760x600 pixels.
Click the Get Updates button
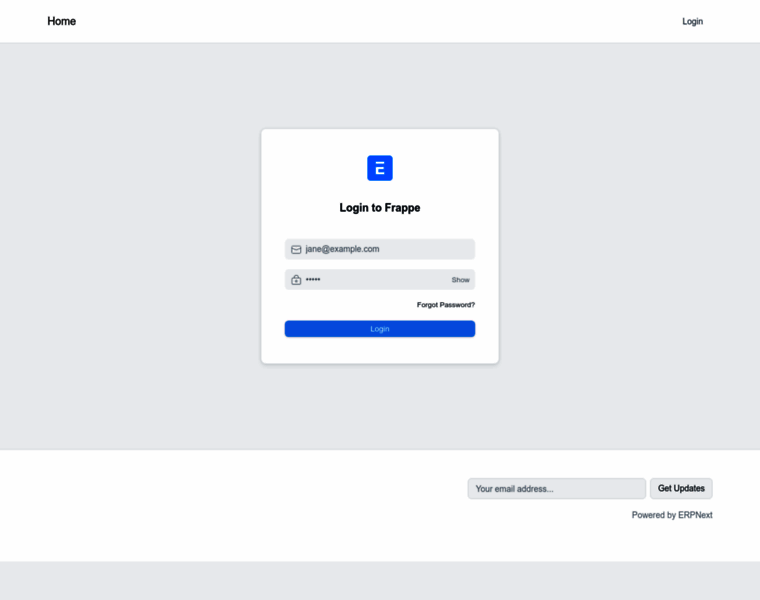[681, 489]
